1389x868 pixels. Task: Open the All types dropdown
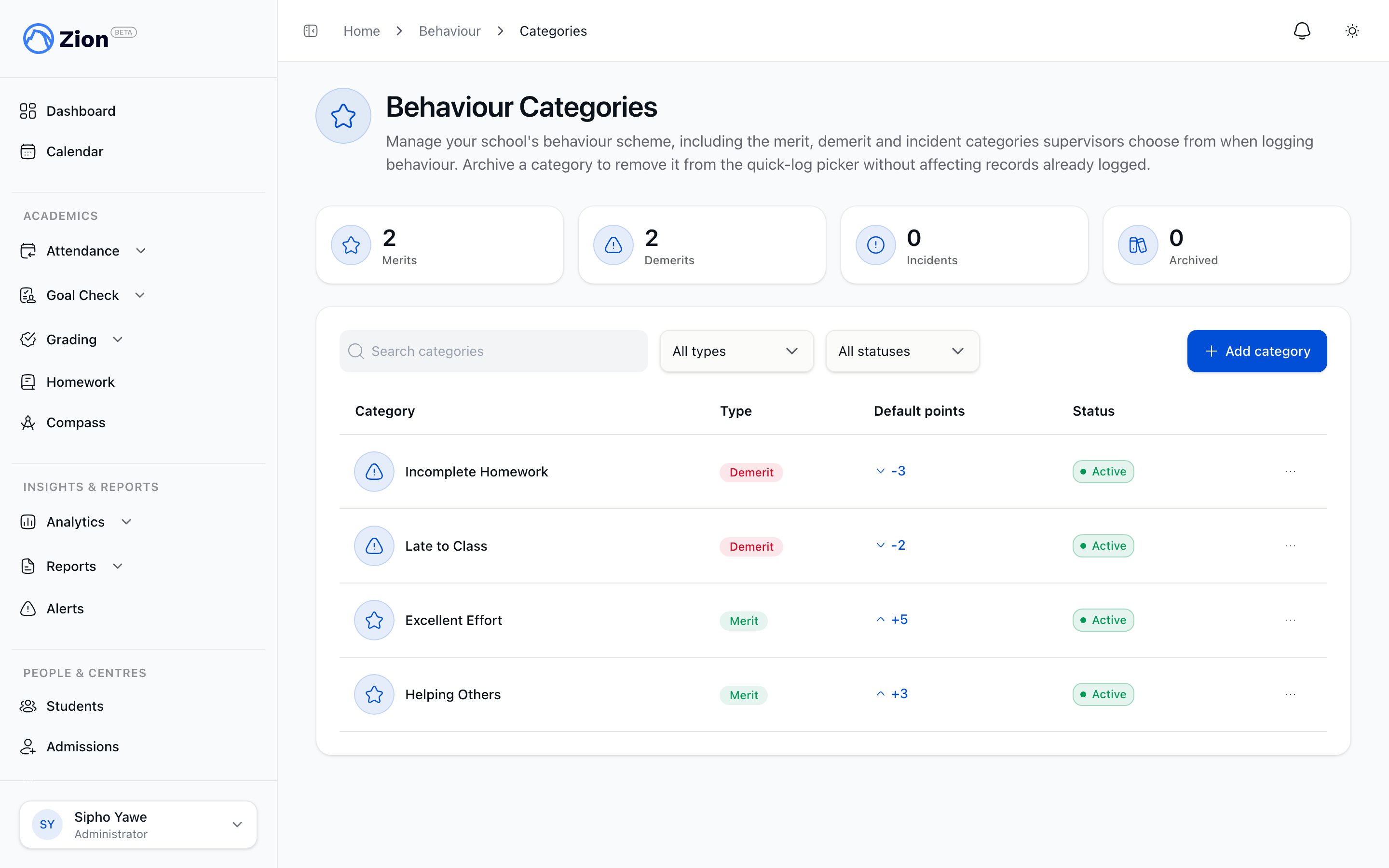click(736, 351)
